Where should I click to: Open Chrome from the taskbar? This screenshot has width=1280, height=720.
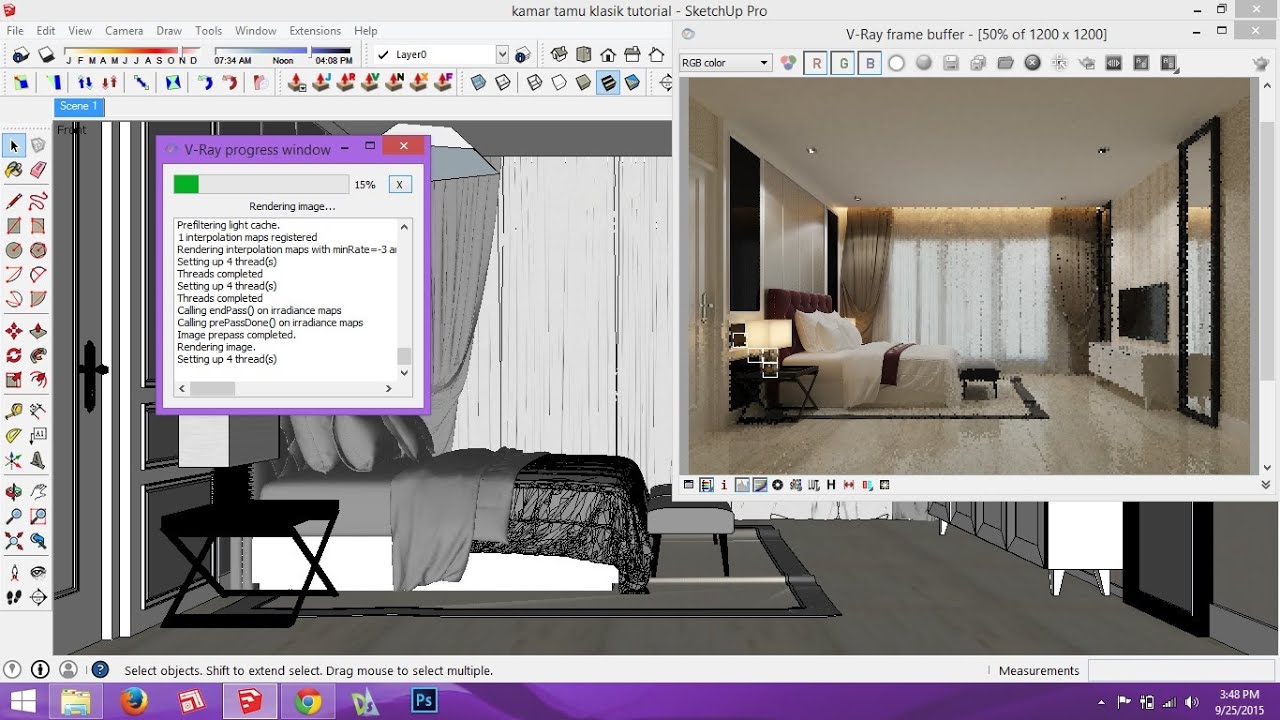308,702
